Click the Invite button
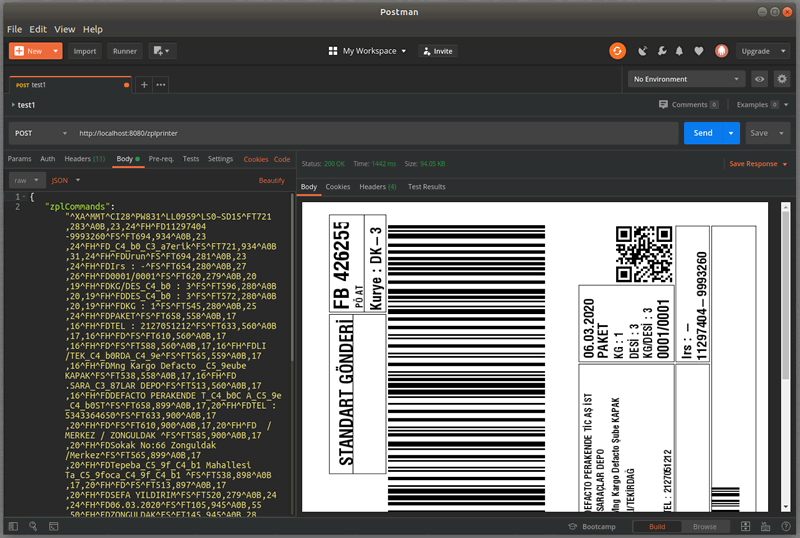Viewport: 800px width, 538px height. pyautogui.click(x=438, y=51)
